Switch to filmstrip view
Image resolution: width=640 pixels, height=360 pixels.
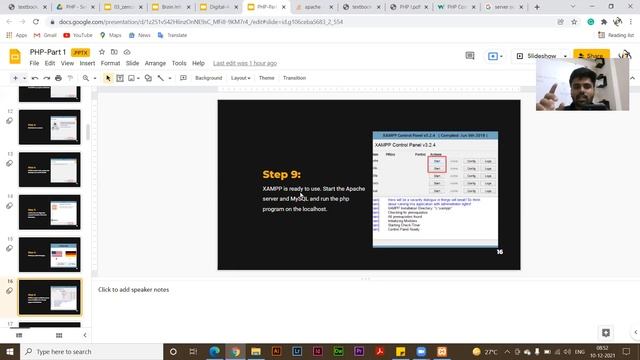19,335
